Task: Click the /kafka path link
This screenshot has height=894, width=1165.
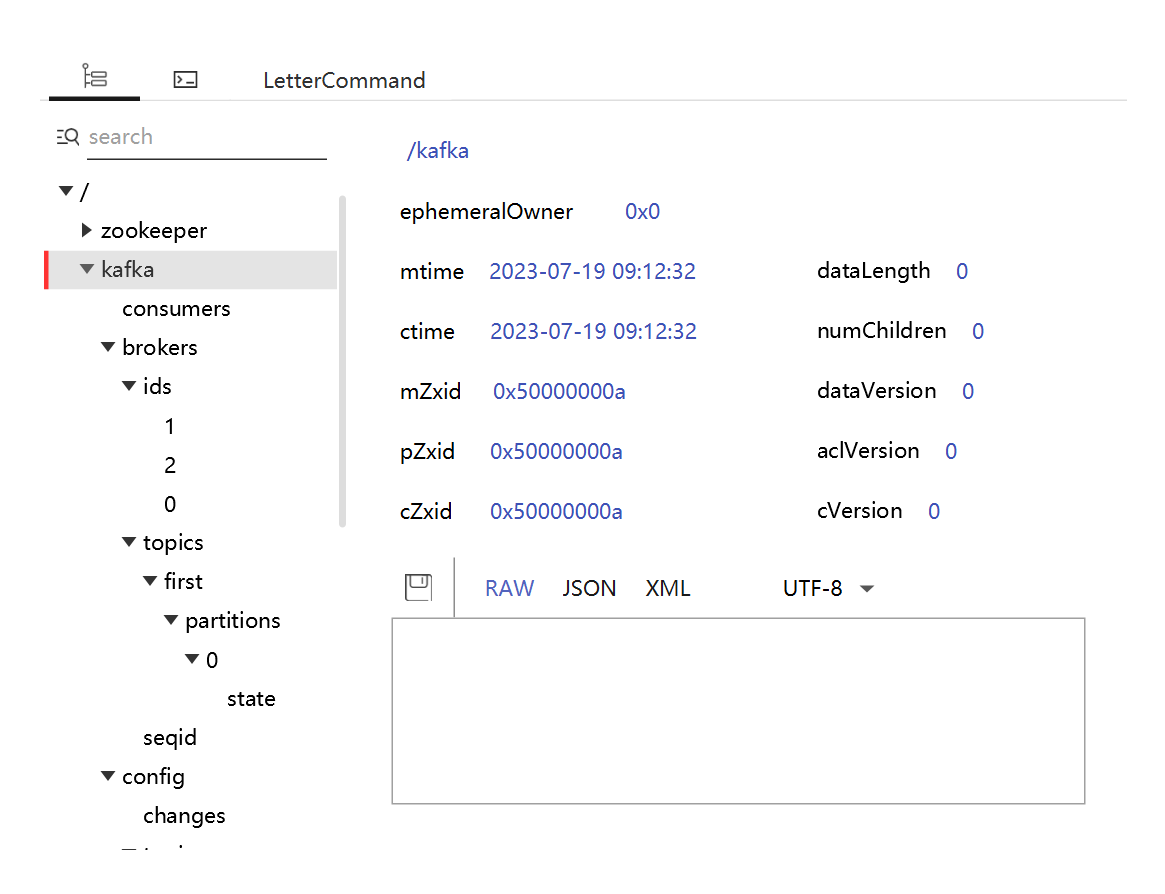Action: point(438,151)
